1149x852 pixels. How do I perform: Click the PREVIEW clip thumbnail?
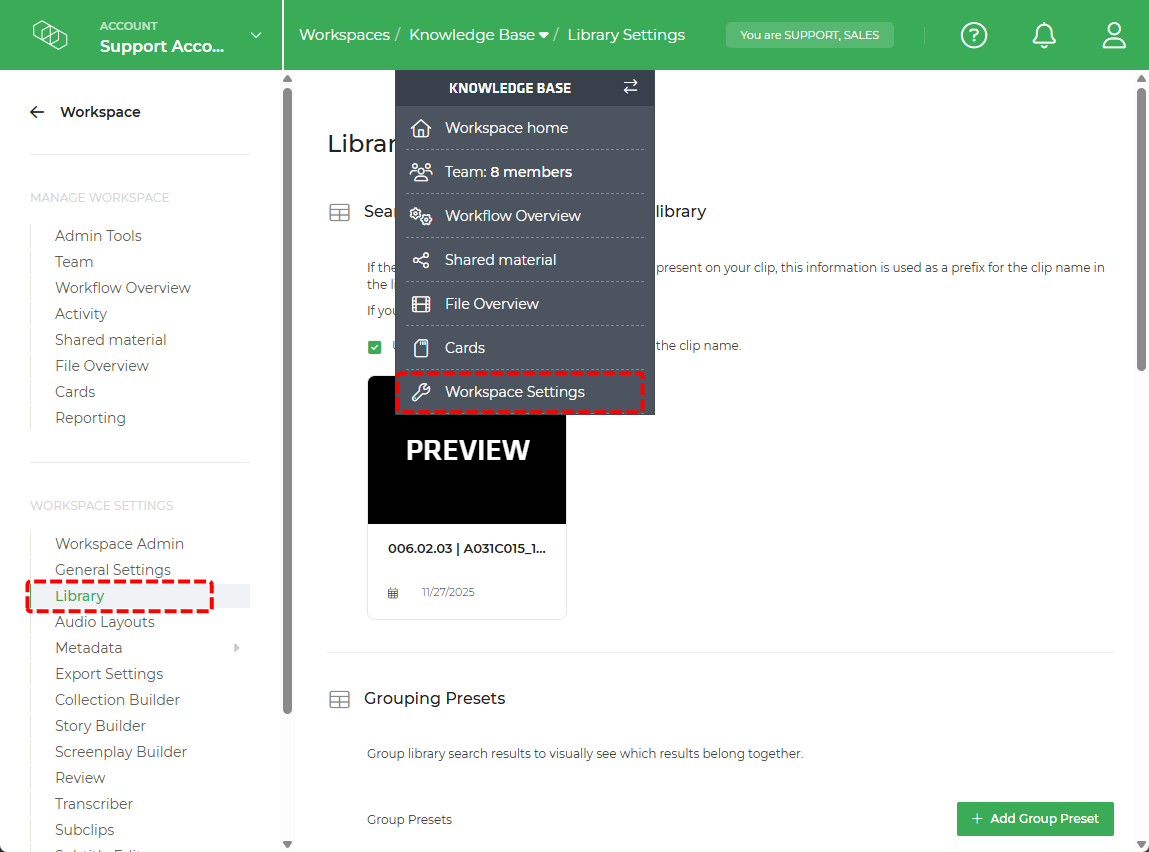coord(467,450)
